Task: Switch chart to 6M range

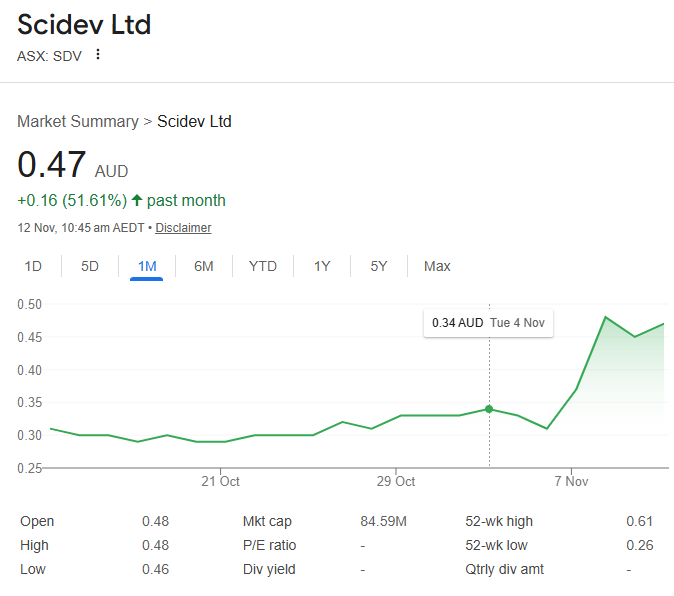Action: [x=204, y=266]
